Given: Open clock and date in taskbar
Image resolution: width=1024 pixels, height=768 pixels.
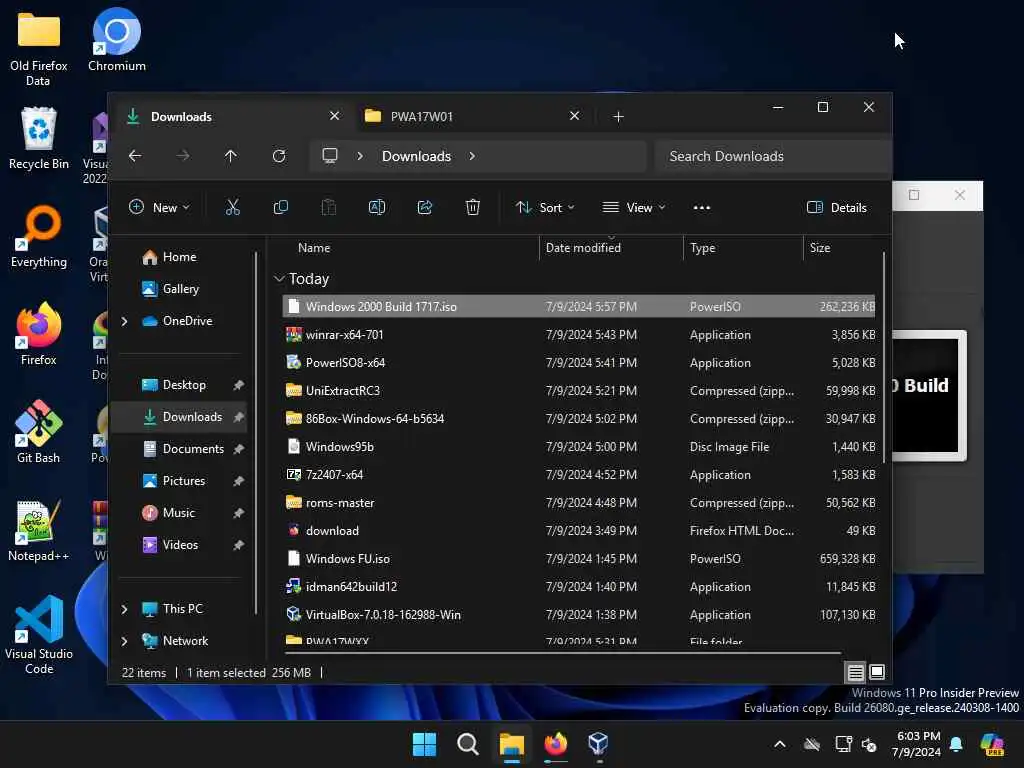Looking at the screenshot, I should [x=918, y=744].
